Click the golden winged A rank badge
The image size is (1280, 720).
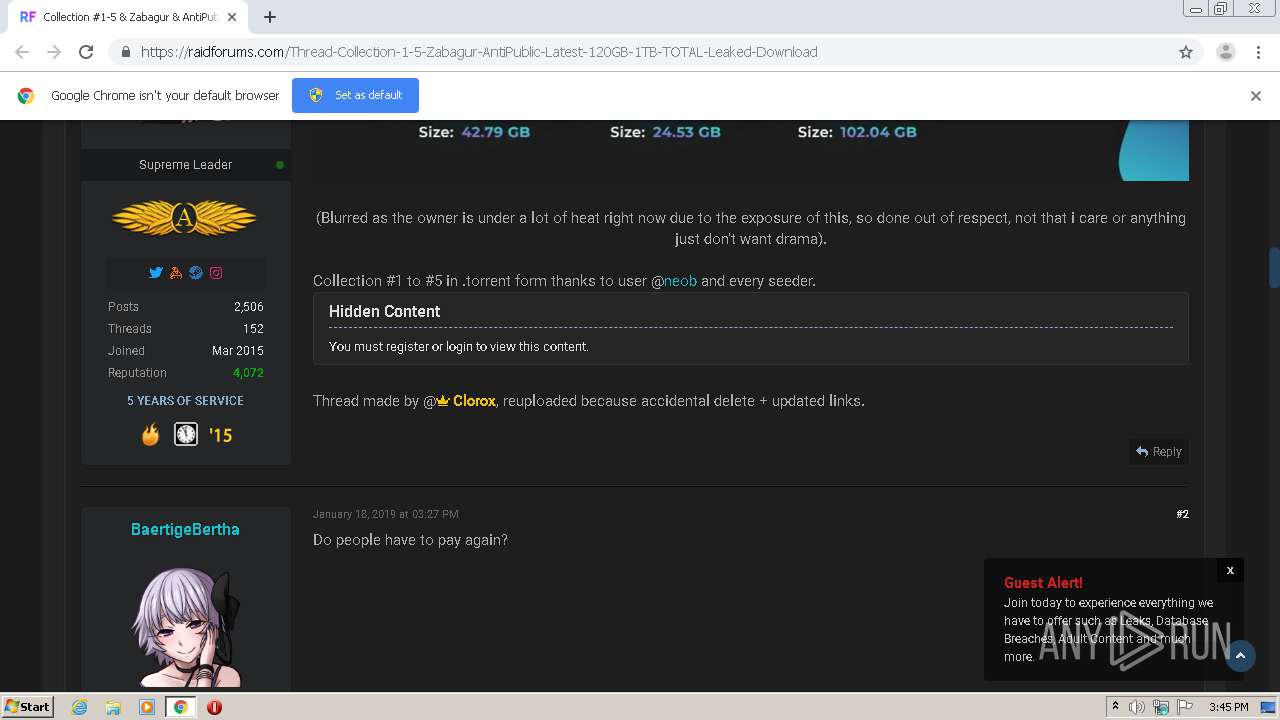coord(185,218)
